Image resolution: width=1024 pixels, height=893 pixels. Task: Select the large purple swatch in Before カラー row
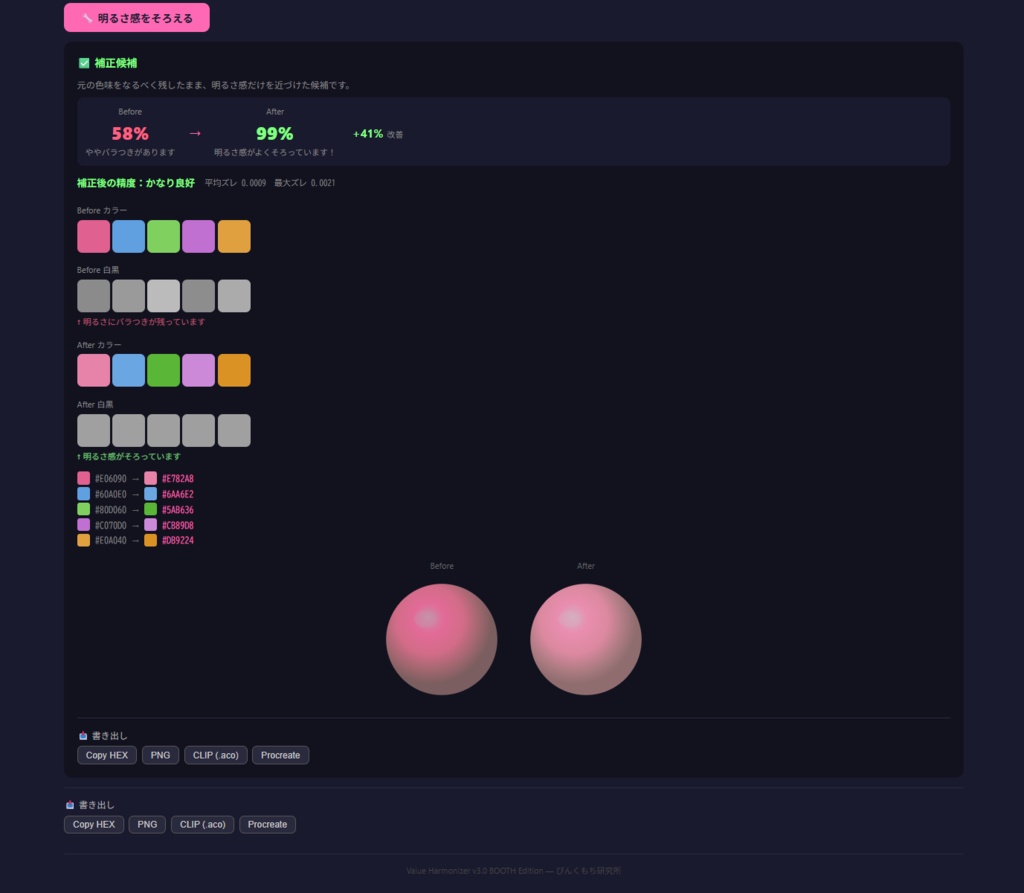coord(199,236)
